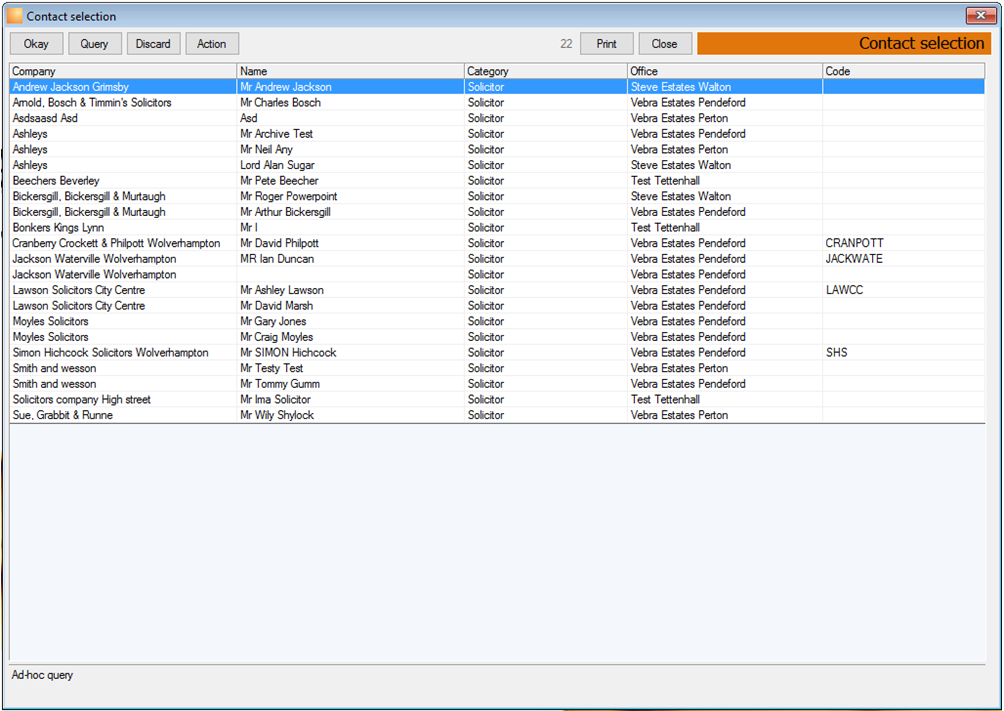The height and width of the screenshot is (711, 1004).
Task: Select the Simon Hichcock Solicitors Wolverhampton row
Action: pyautogui.click(x=497, y=352)
